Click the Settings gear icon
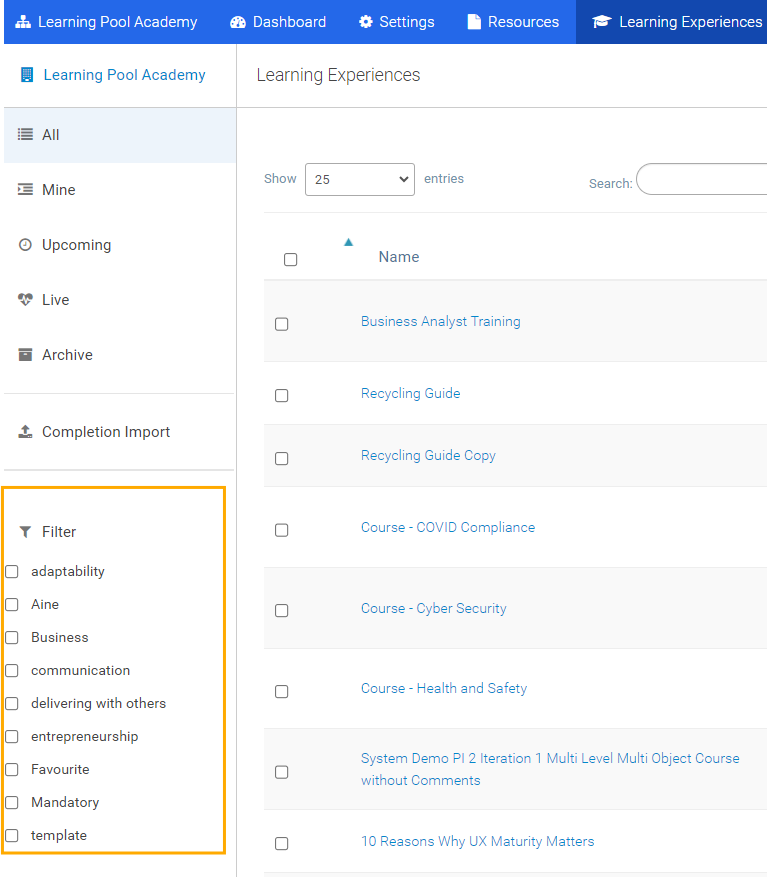The image size is (767, 877). coord(366,22)
